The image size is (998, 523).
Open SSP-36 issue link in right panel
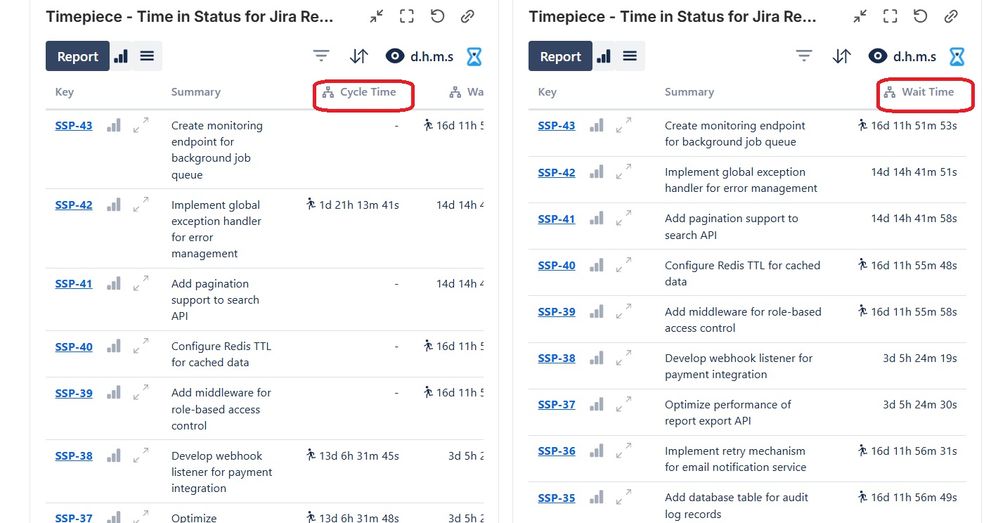coord(556,451)
